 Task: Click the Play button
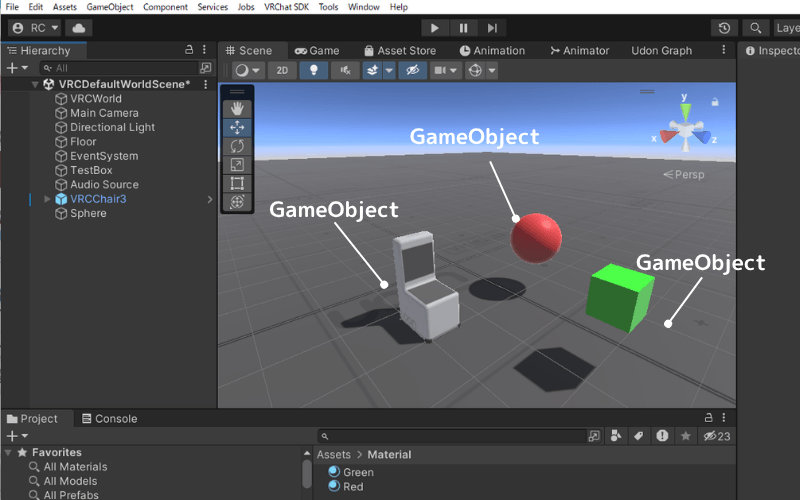click(435, 28)
